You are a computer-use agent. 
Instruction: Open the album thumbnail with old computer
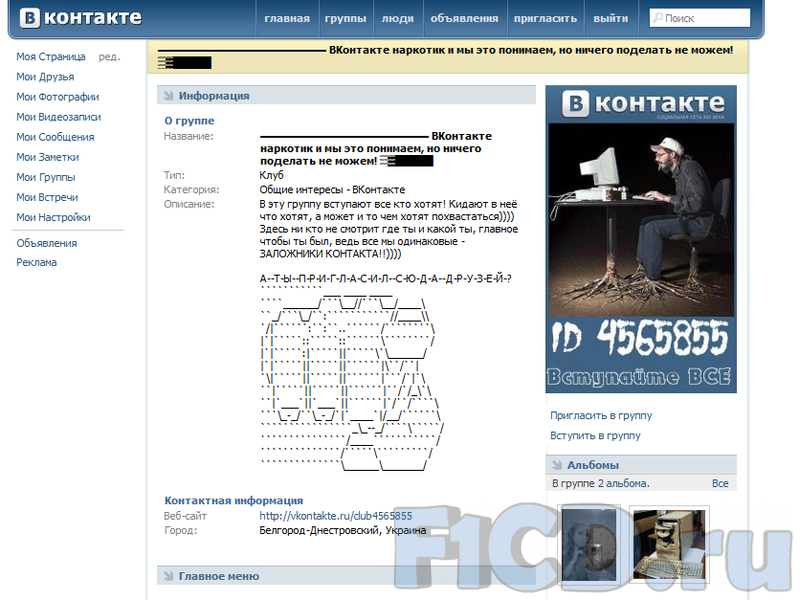[x=669, y=544]
